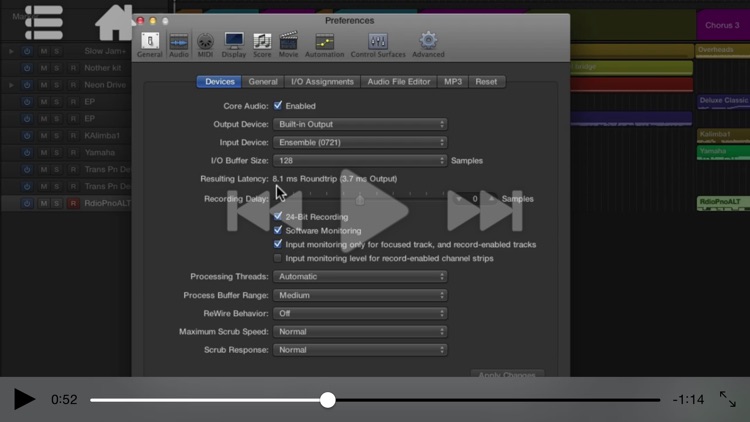Click the video progress scrubber knob
Image resolution: width=750 pixels, height=422 pixels.
coord(328,400)
